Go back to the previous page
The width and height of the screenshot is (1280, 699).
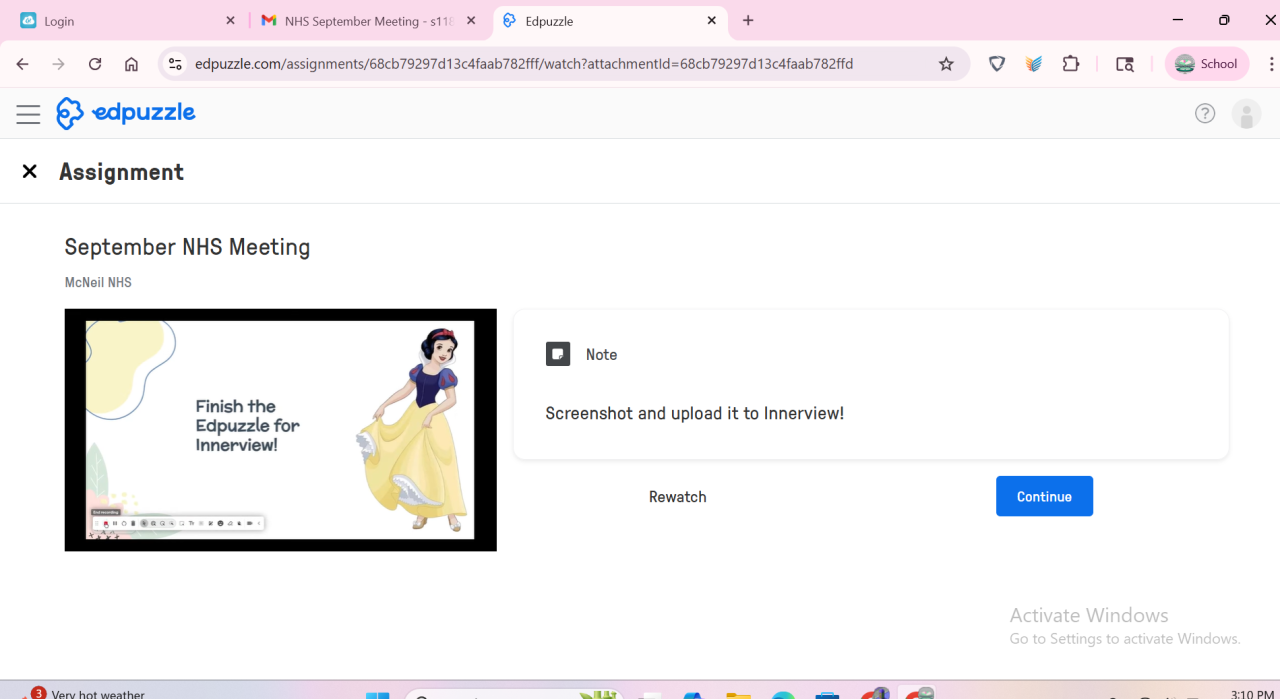tap(23, 64)
